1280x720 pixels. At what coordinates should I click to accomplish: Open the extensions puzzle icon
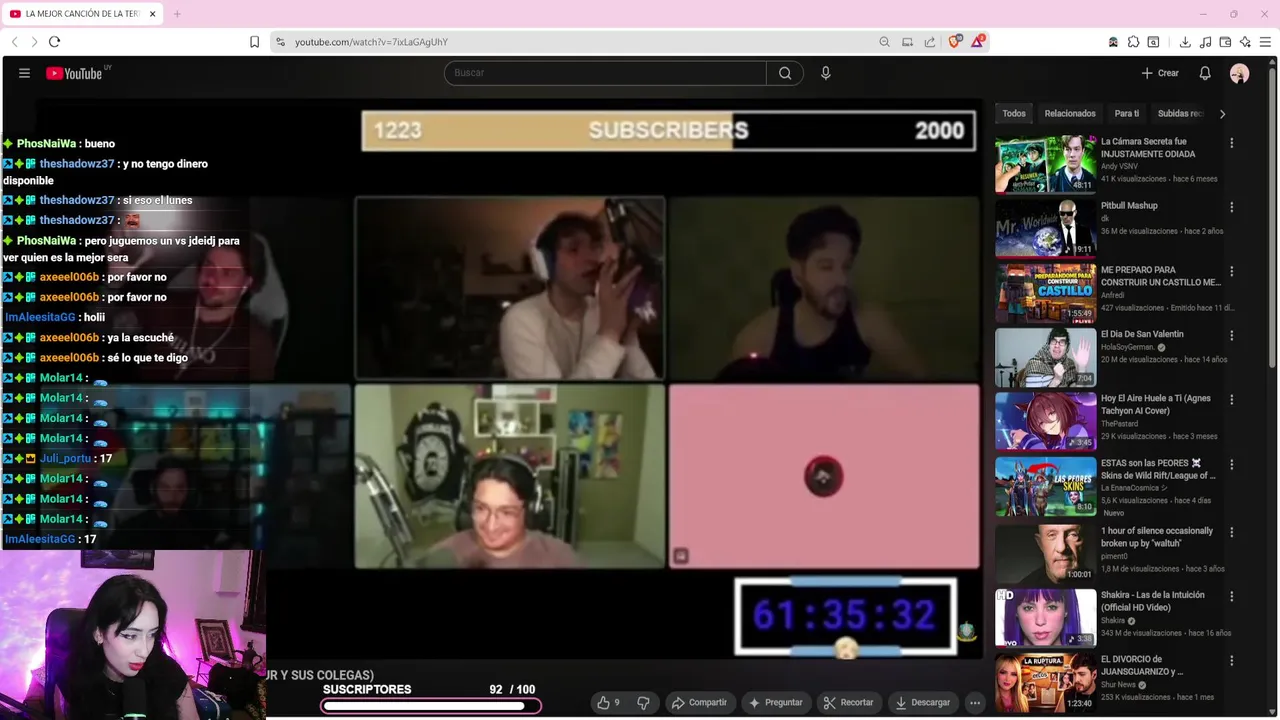[1133, 42]
